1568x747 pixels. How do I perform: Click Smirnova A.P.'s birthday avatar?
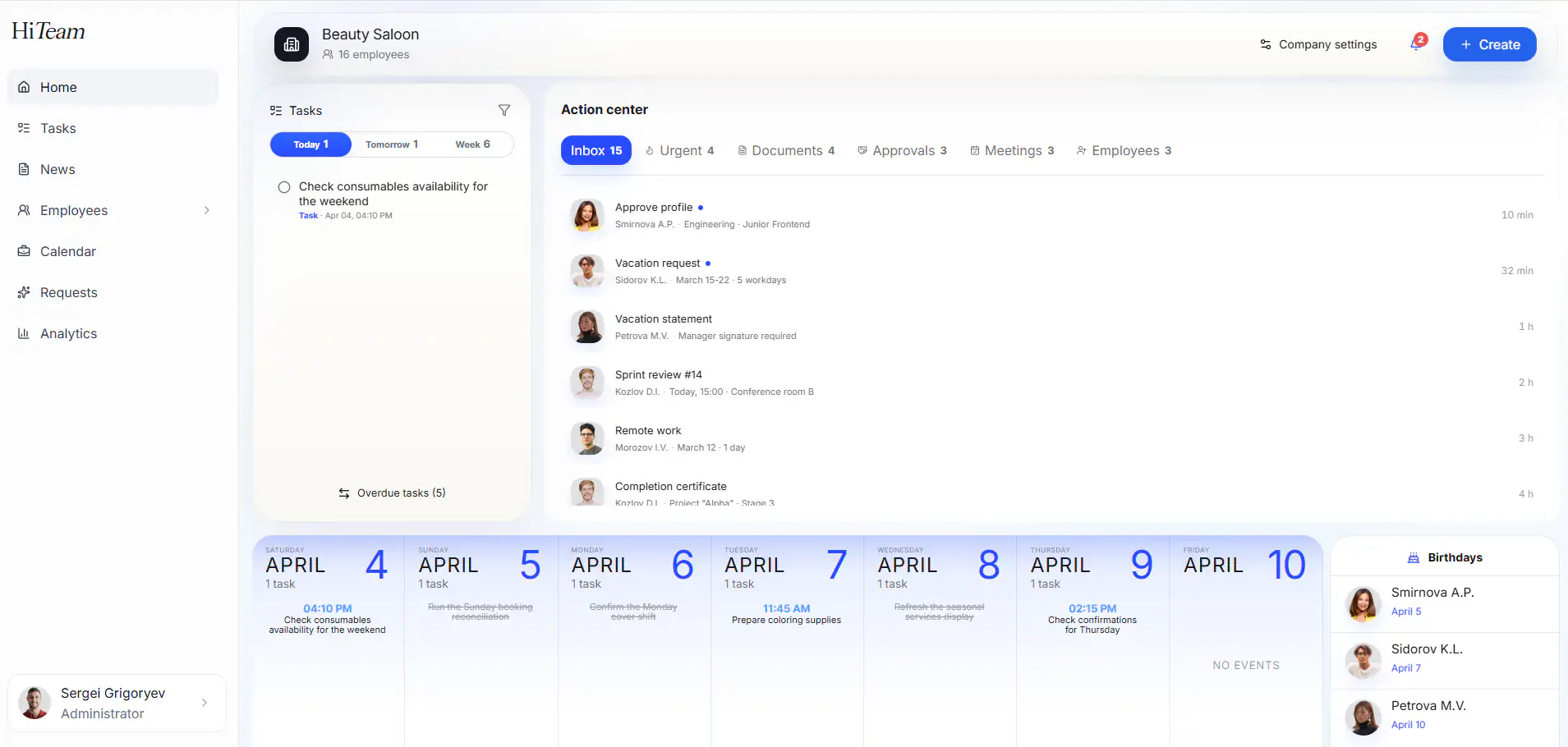point(1364,605)
